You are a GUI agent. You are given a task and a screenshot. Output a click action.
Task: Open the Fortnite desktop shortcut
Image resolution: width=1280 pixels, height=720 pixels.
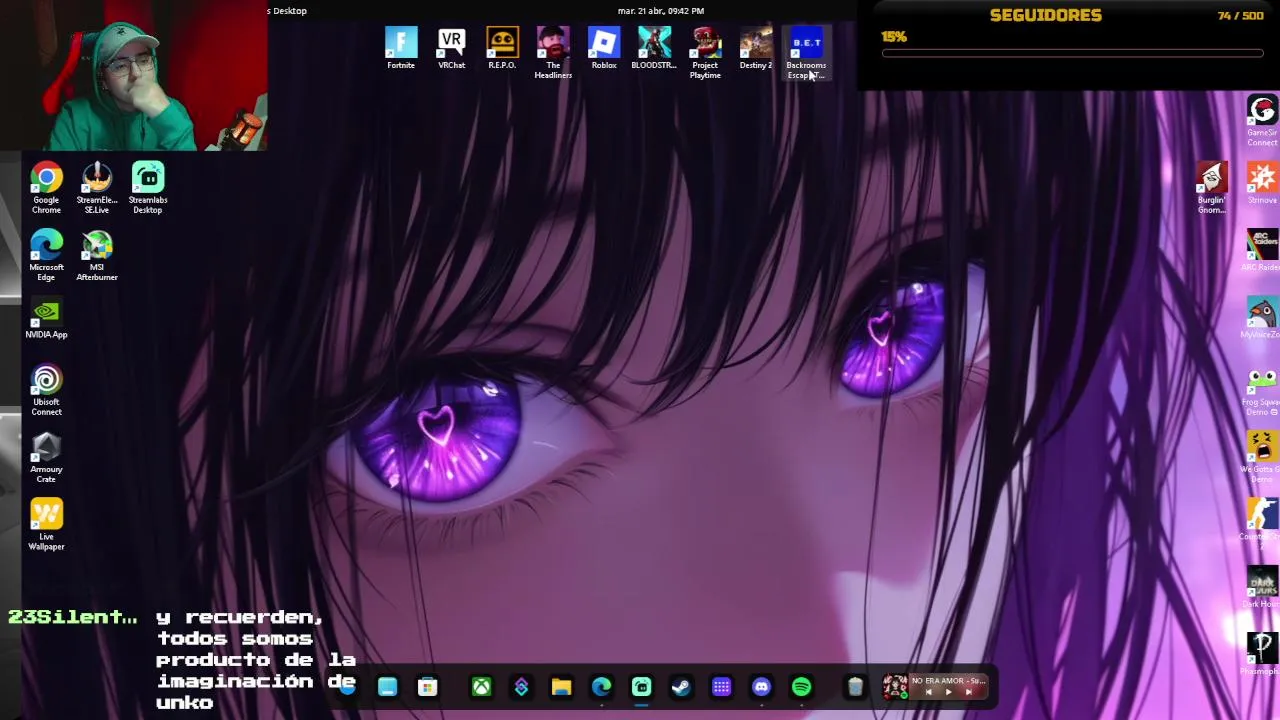[401, 49]
